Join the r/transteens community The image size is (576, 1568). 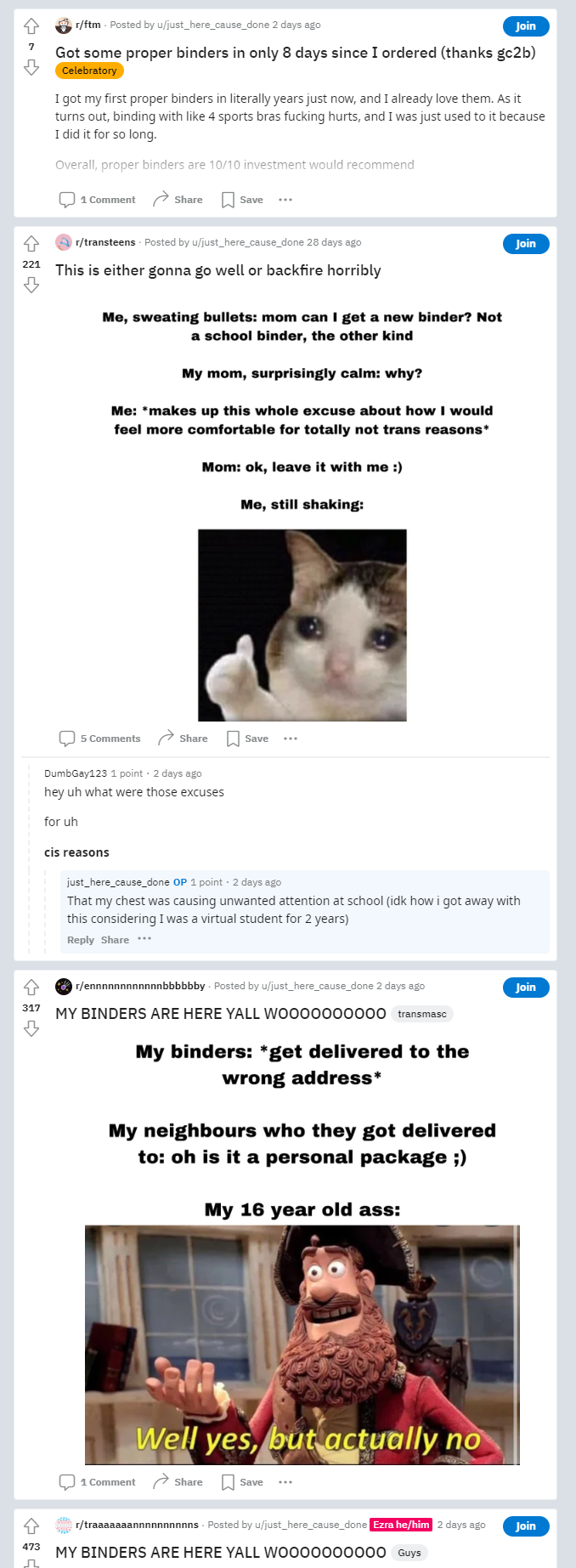pyautogui.click(x=526, y=244)
